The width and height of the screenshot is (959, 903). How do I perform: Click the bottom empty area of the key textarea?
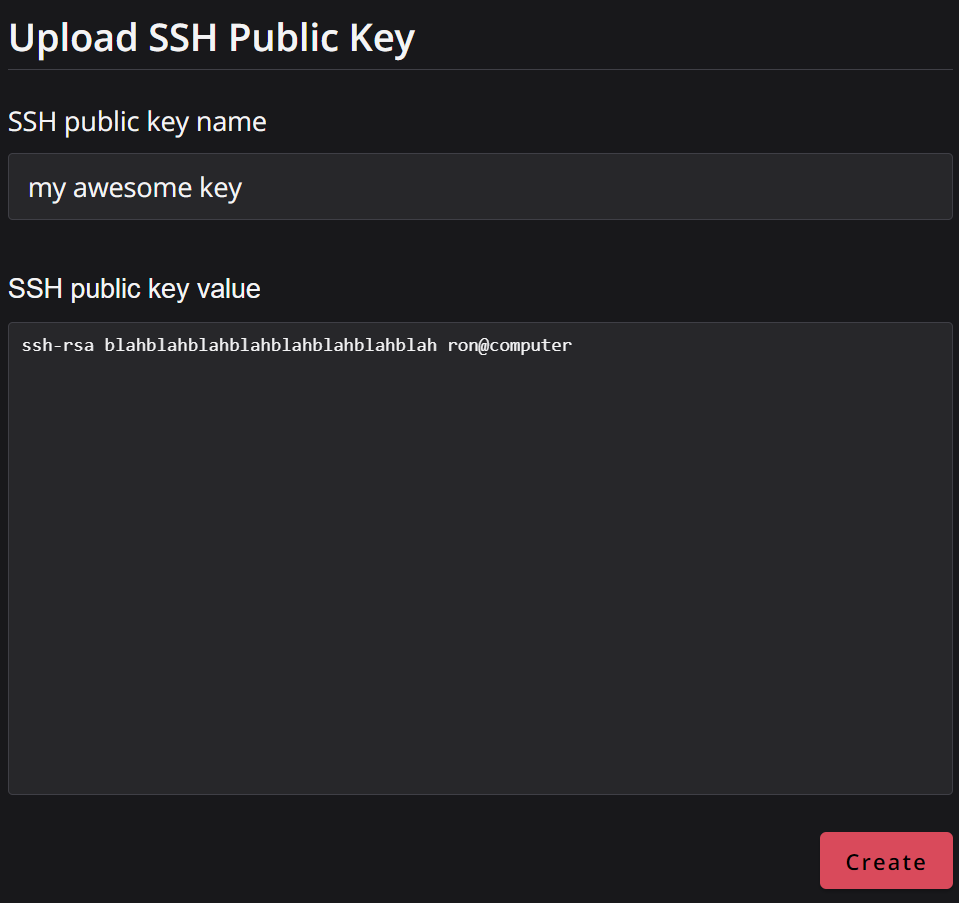pyautogui.click(x=480, y=760)
